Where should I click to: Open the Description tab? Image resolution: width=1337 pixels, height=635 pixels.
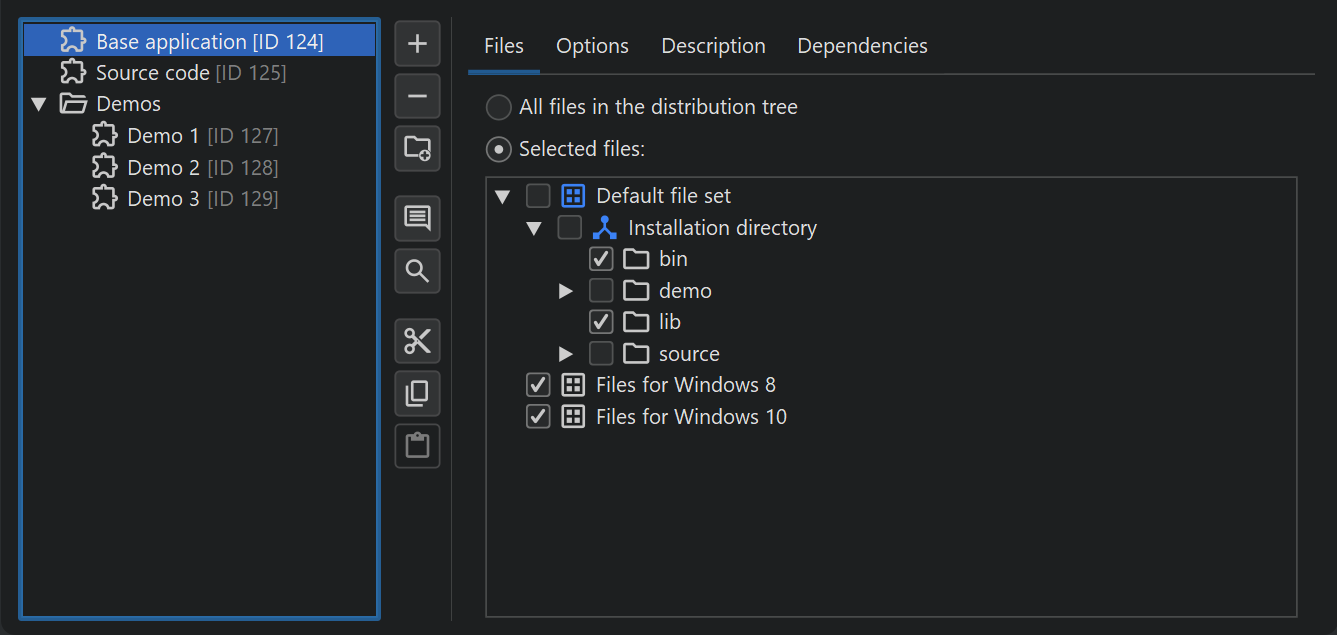click(713, 46)
